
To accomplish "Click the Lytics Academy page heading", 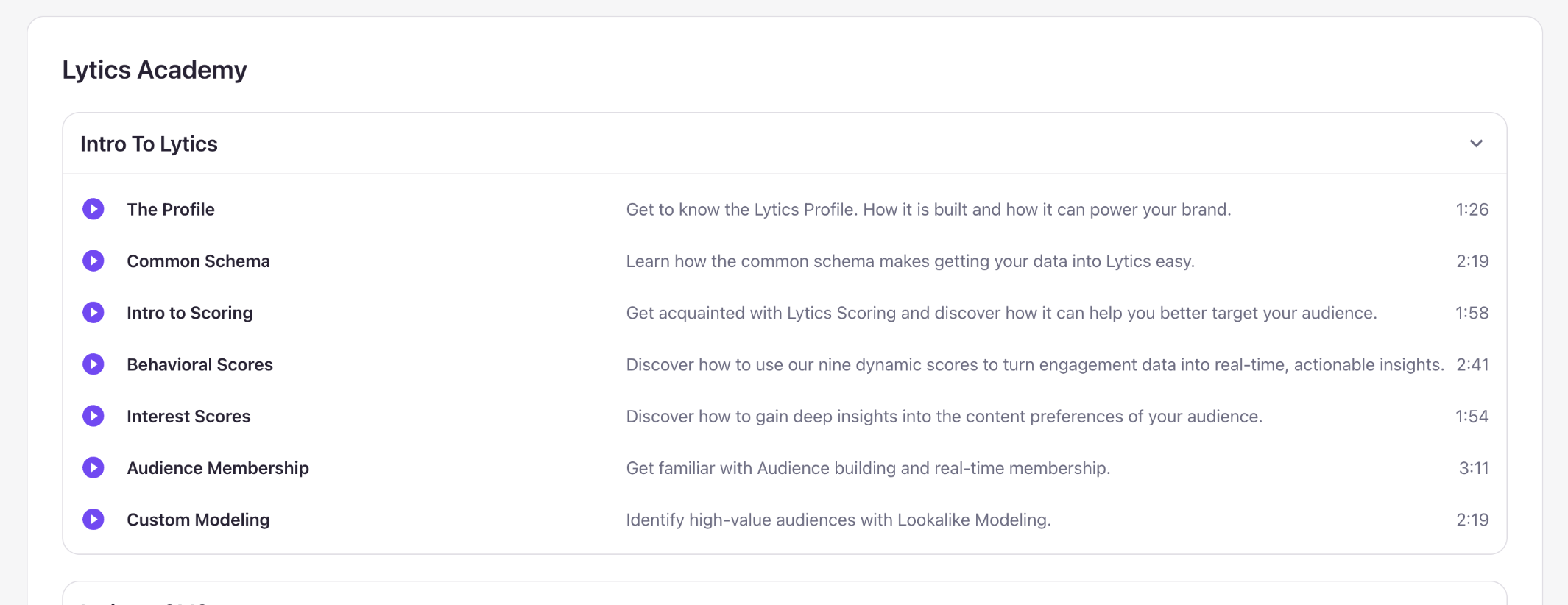I will click(x=155, y=70).
